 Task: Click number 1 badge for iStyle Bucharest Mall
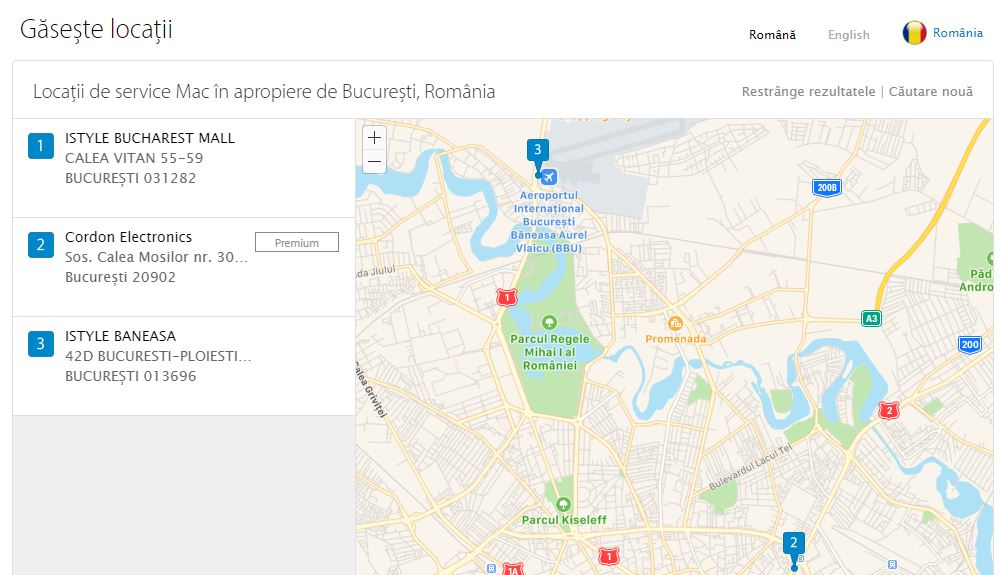[40, 146]
